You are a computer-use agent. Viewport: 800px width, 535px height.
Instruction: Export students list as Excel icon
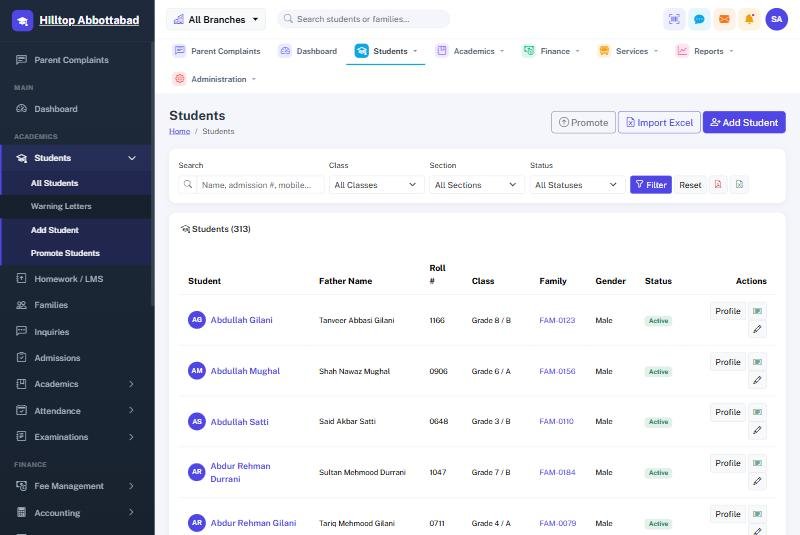[740, 185]
